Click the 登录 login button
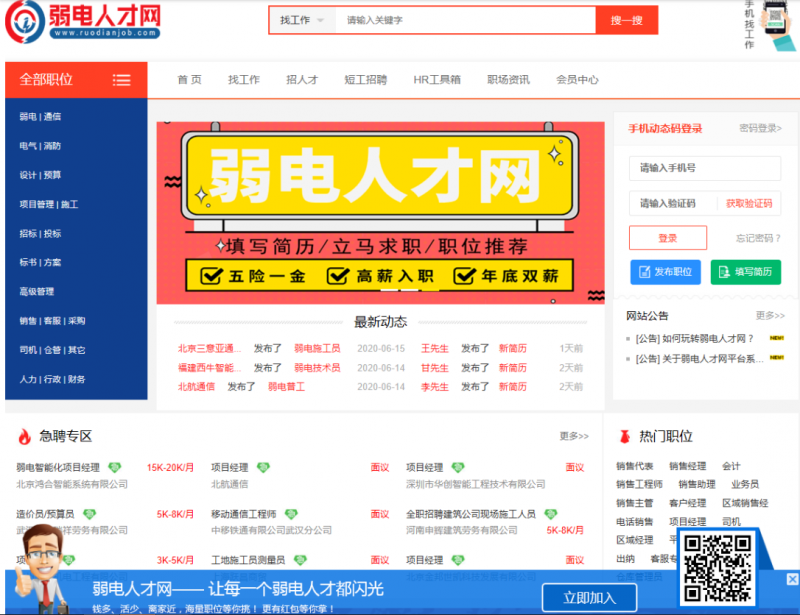The image size is (800, 615). coord(666,237)
